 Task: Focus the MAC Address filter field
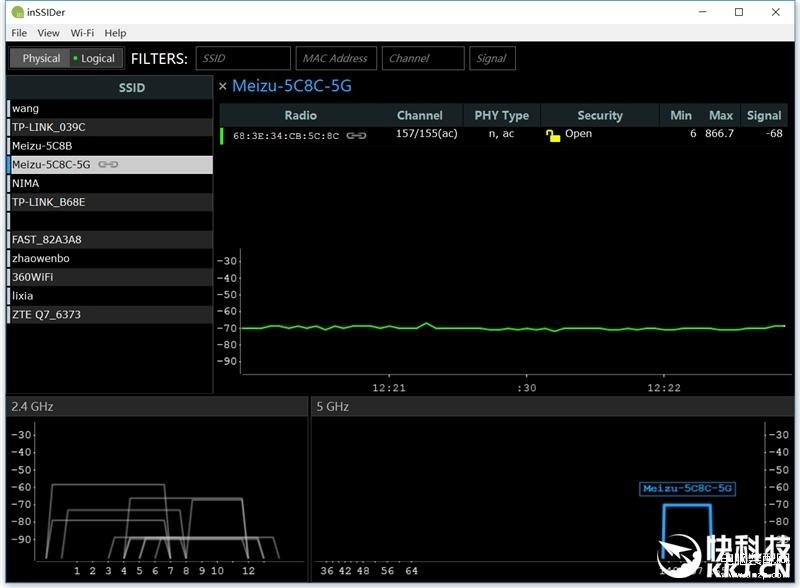click(x=336, y=58)
